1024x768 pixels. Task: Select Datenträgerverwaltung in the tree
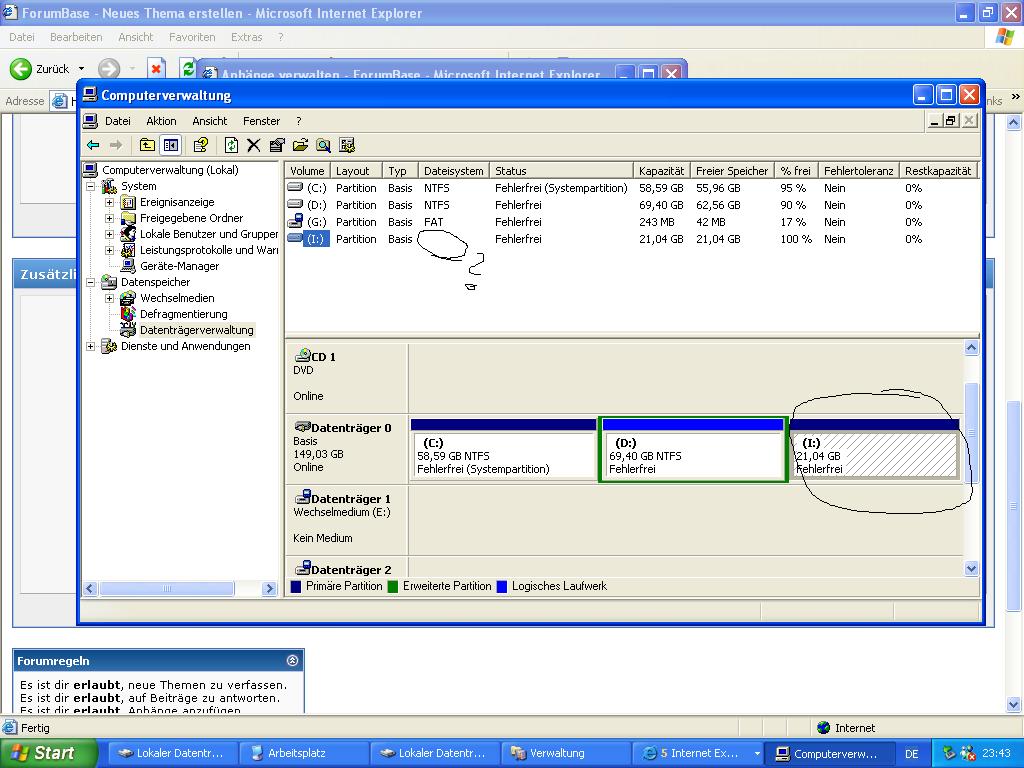[197, 330]
